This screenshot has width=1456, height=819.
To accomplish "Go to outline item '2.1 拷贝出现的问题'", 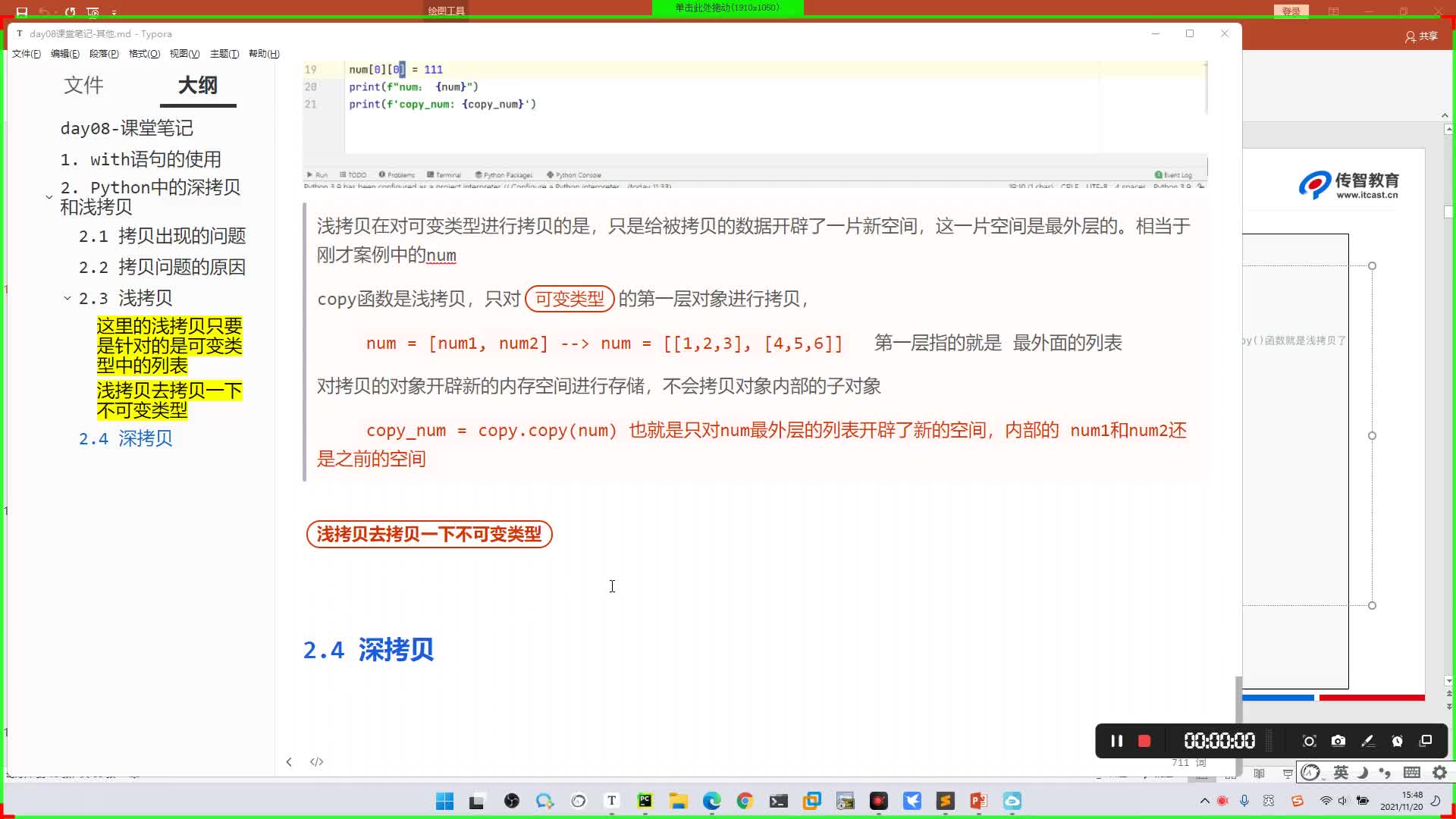I will pos(162,236).
